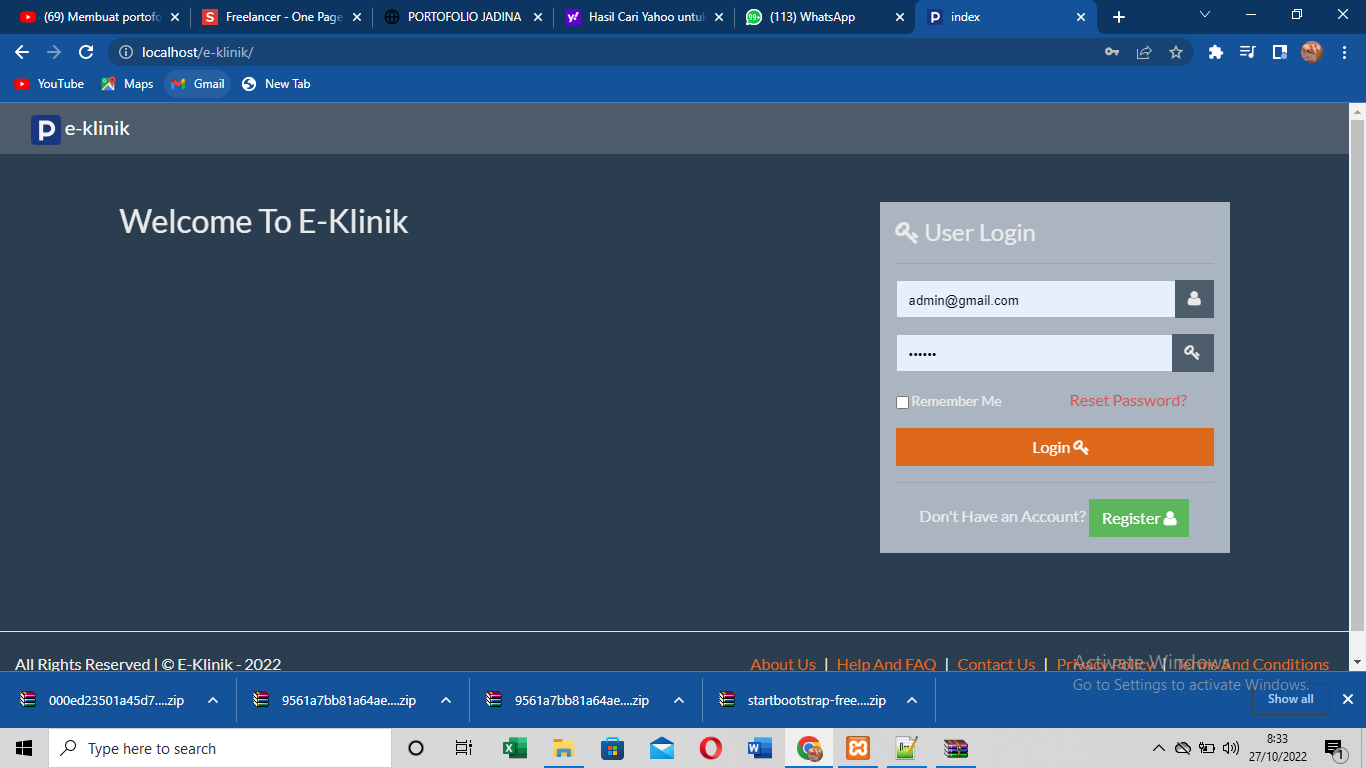Click the email input field
This screenshot has width=1366, height=768.
pos(1035,299)
